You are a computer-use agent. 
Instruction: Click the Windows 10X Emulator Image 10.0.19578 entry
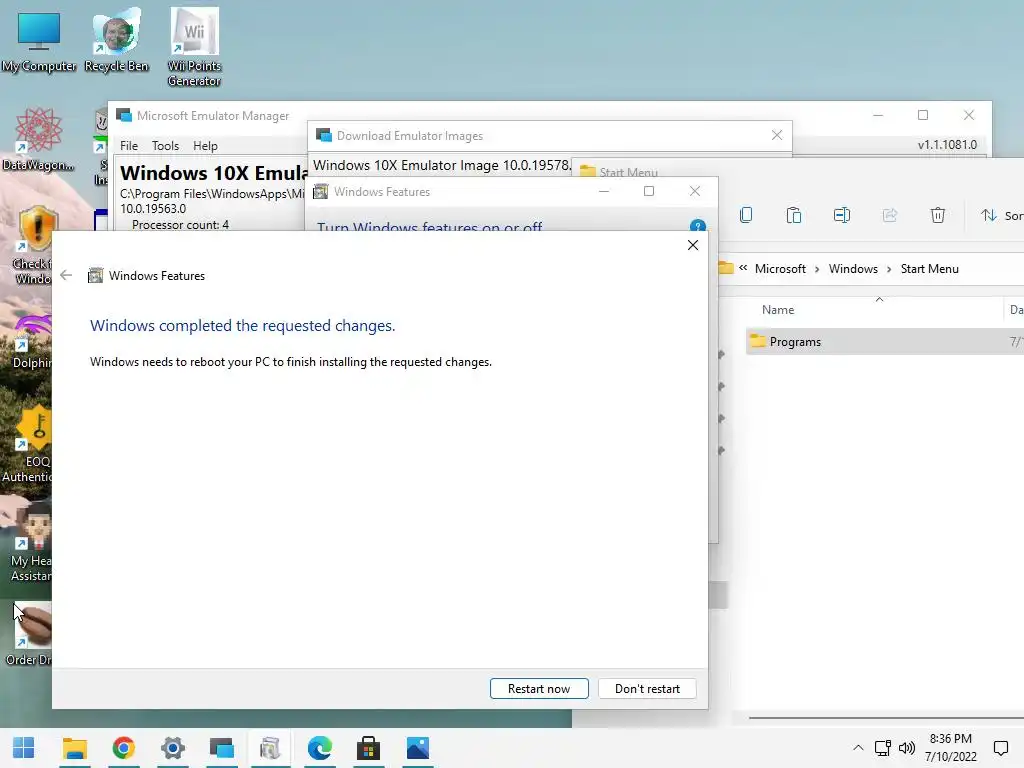[441, 165]
